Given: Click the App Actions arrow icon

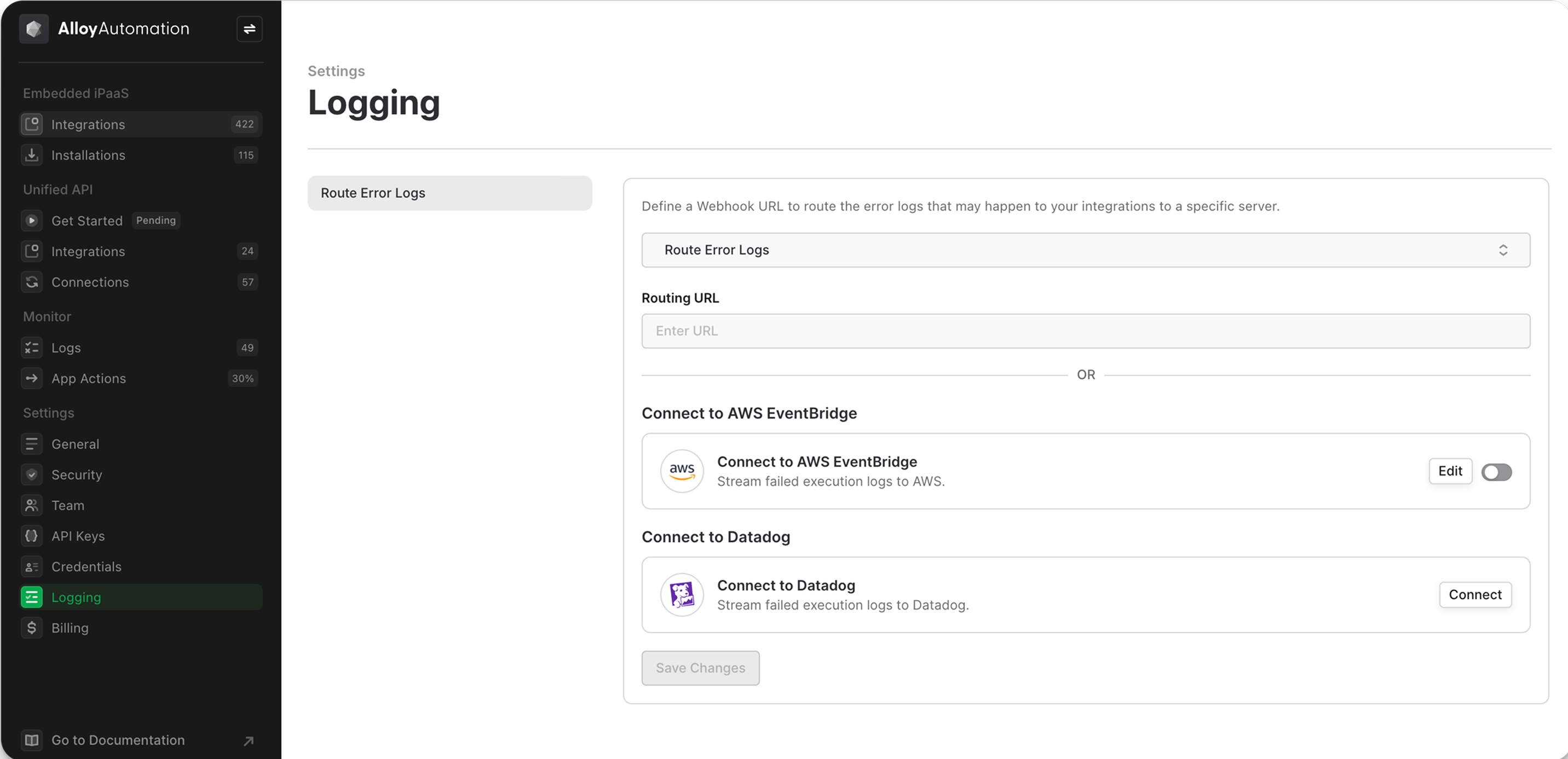Looking at the screenshot, I should (x=32, y=378).
